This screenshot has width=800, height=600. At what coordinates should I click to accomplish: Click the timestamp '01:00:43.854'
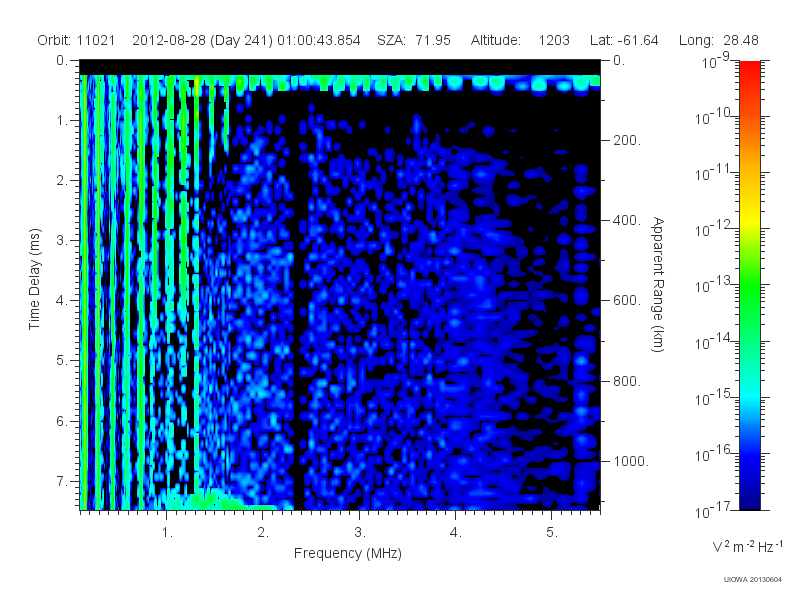coord(319,40)
